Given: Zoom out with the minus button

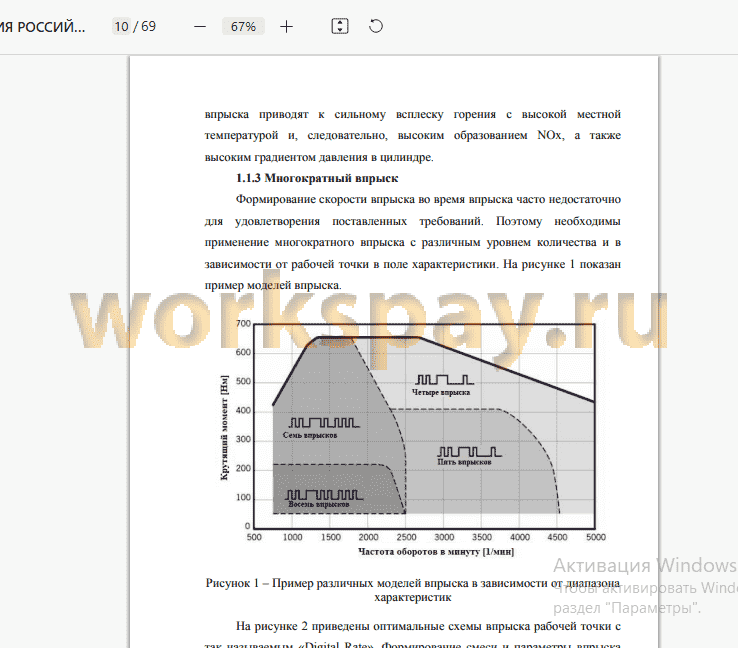Looking at the screenshot, I should click(x=200, y=26).
